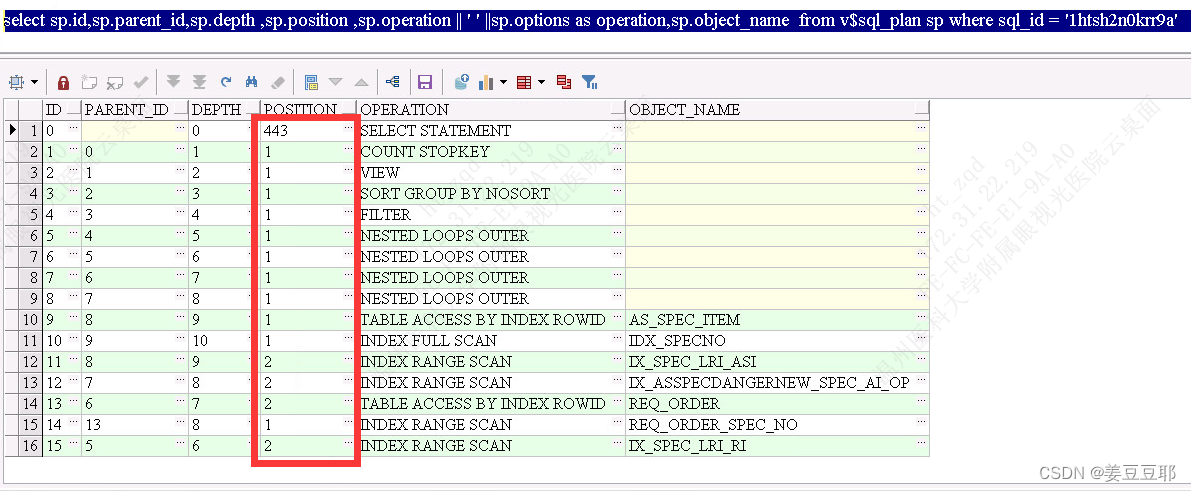The width and height of the screenshot is (1191, 491).
Task: Click the Delete record toolbar icon
Action: tap(115, 82)
